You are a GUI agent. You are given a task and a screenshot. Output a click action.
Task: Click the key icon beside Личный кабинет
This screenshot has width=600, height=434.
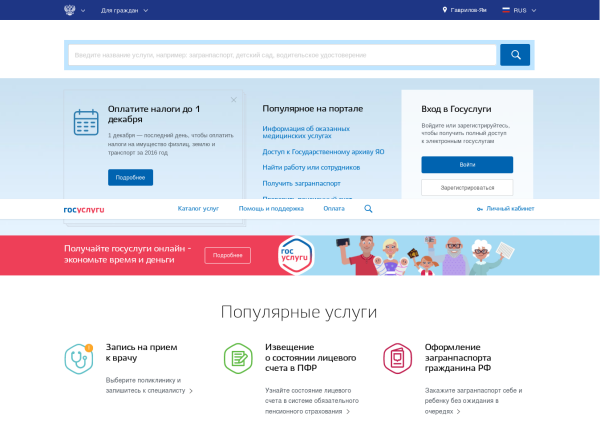coord(479,209)
